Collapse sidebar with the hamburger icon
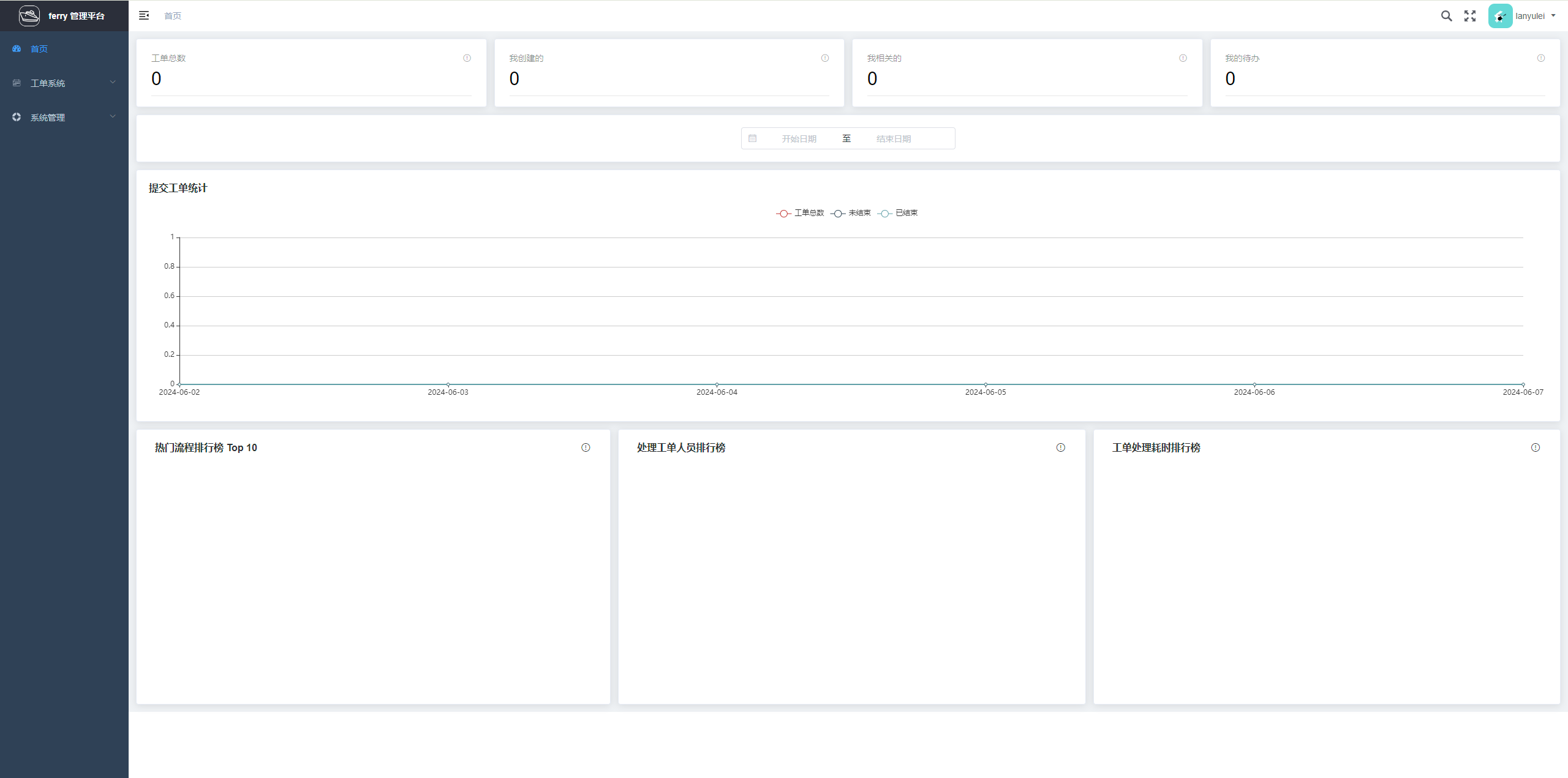This screenshot has width=1568, height=778. (x=144, y=15)
